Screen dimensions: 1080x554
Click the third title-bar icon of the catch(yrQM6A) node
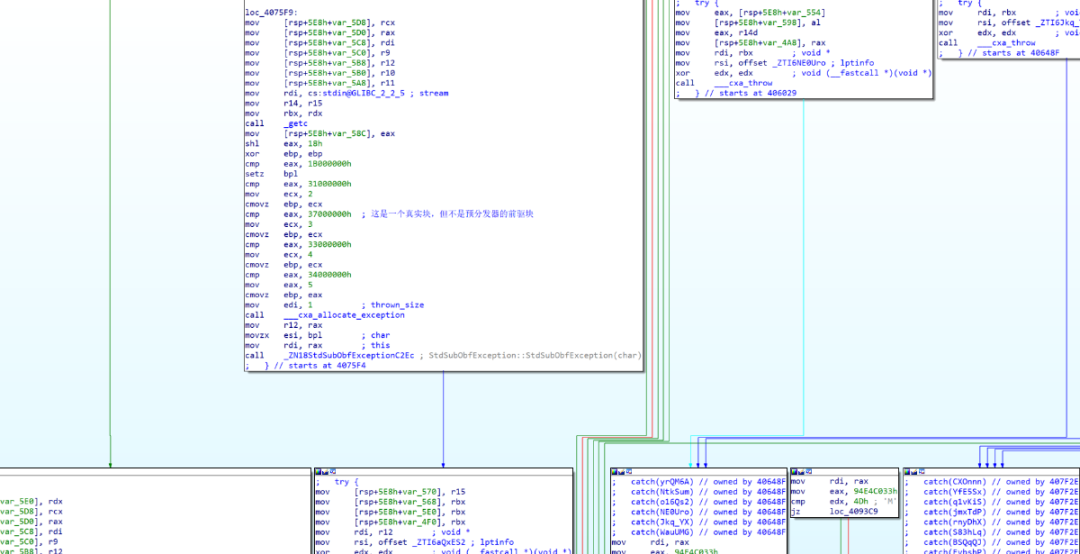[627, 472]
